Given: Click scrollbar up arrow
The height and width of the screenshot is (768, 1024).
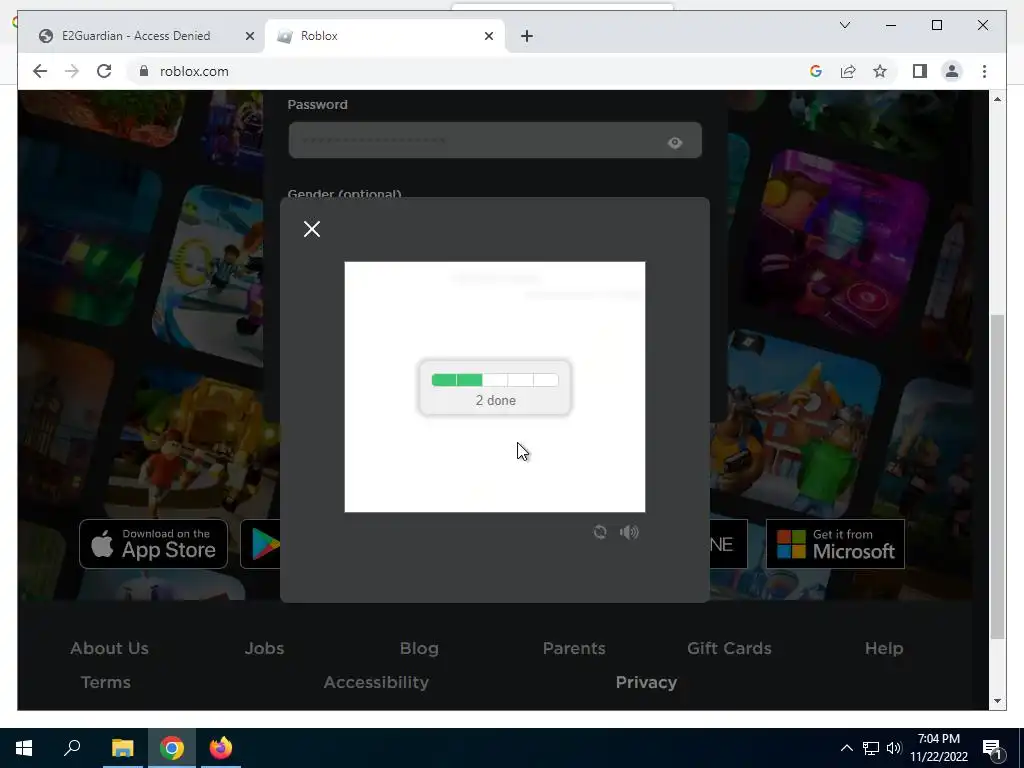Looking at the screenshot, I should (997, 99).
